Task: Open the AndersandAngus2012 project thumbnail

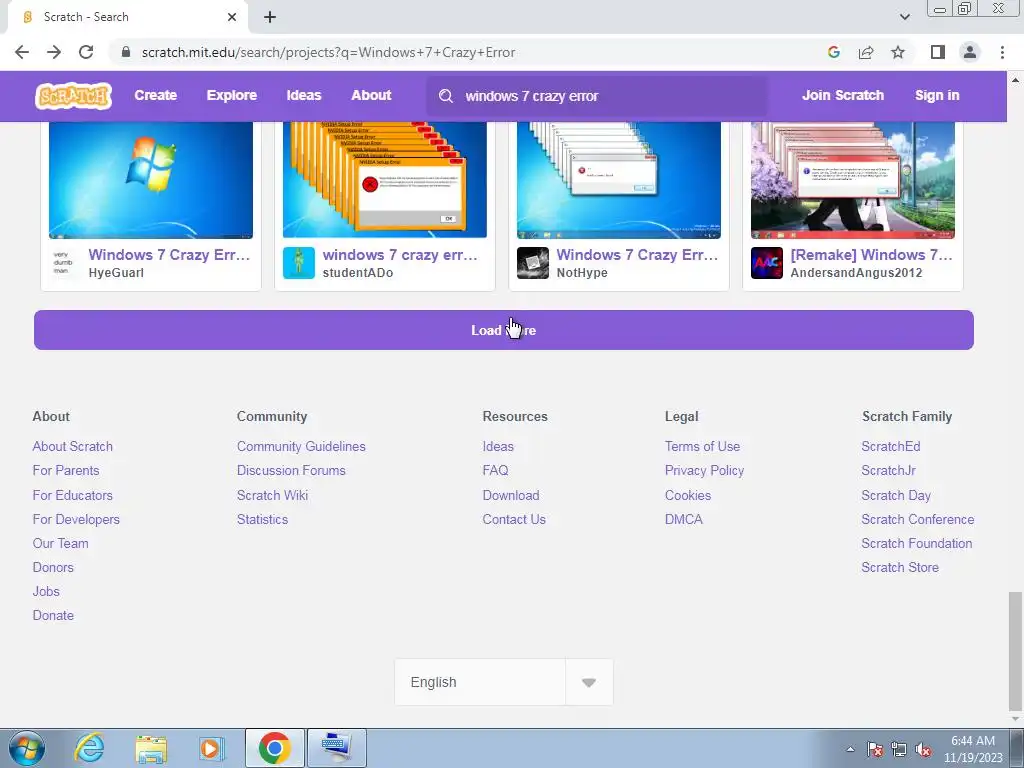Action: click(x=853, y=180)
